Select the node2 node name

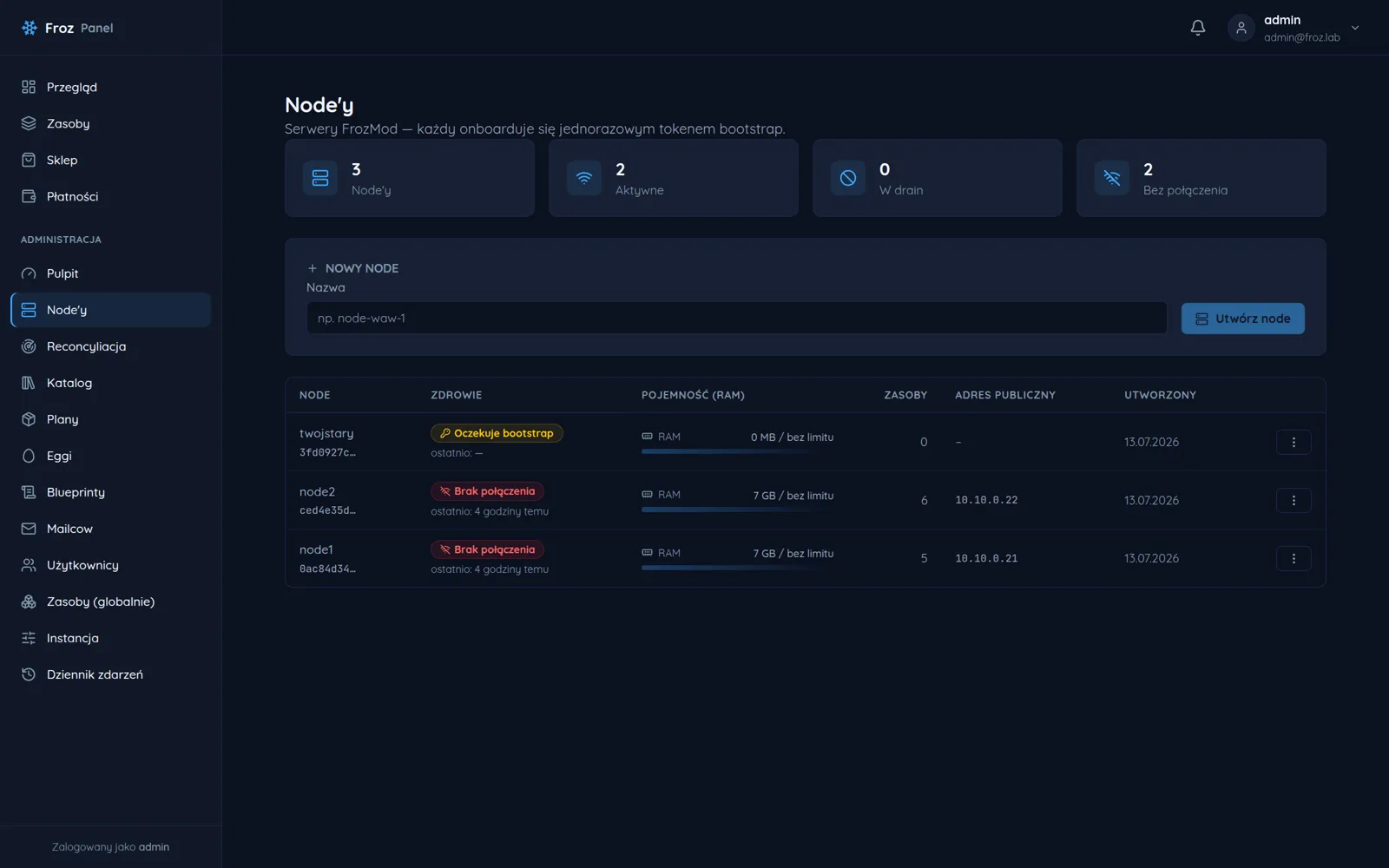(317, 491)
